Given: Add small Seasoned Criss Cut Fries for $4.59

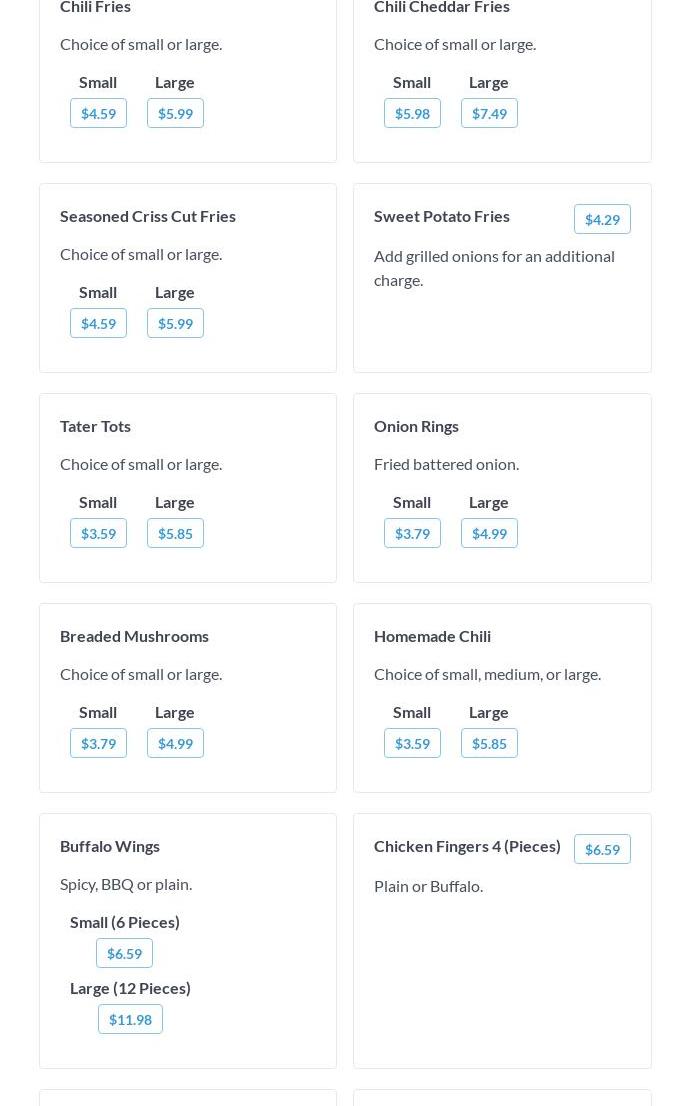Looking at the screenshot, I should coord(98,323).
